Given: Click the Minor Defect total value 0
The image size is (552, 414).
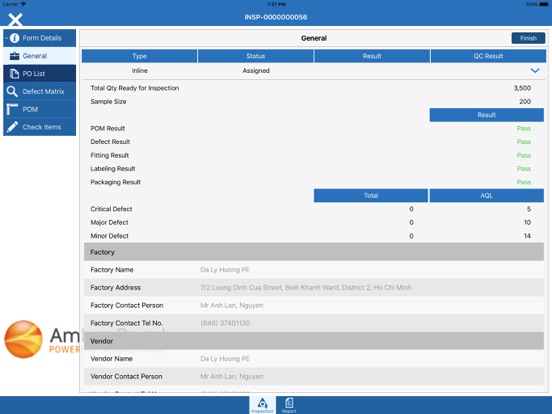Looking at the screenshot, I should [x=411, y=236].
